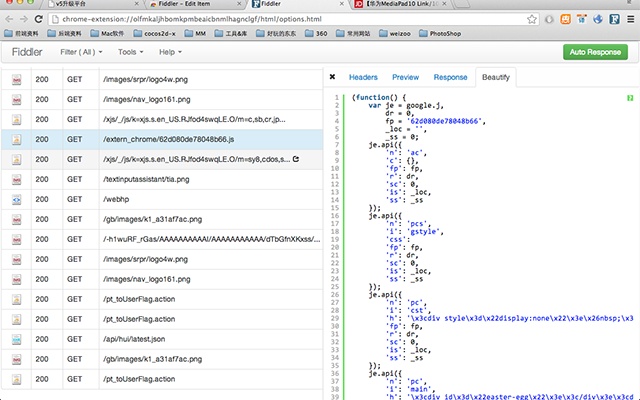Switch to the Headers tab
This screenshot has height=400, width=640.
point(363,77)
